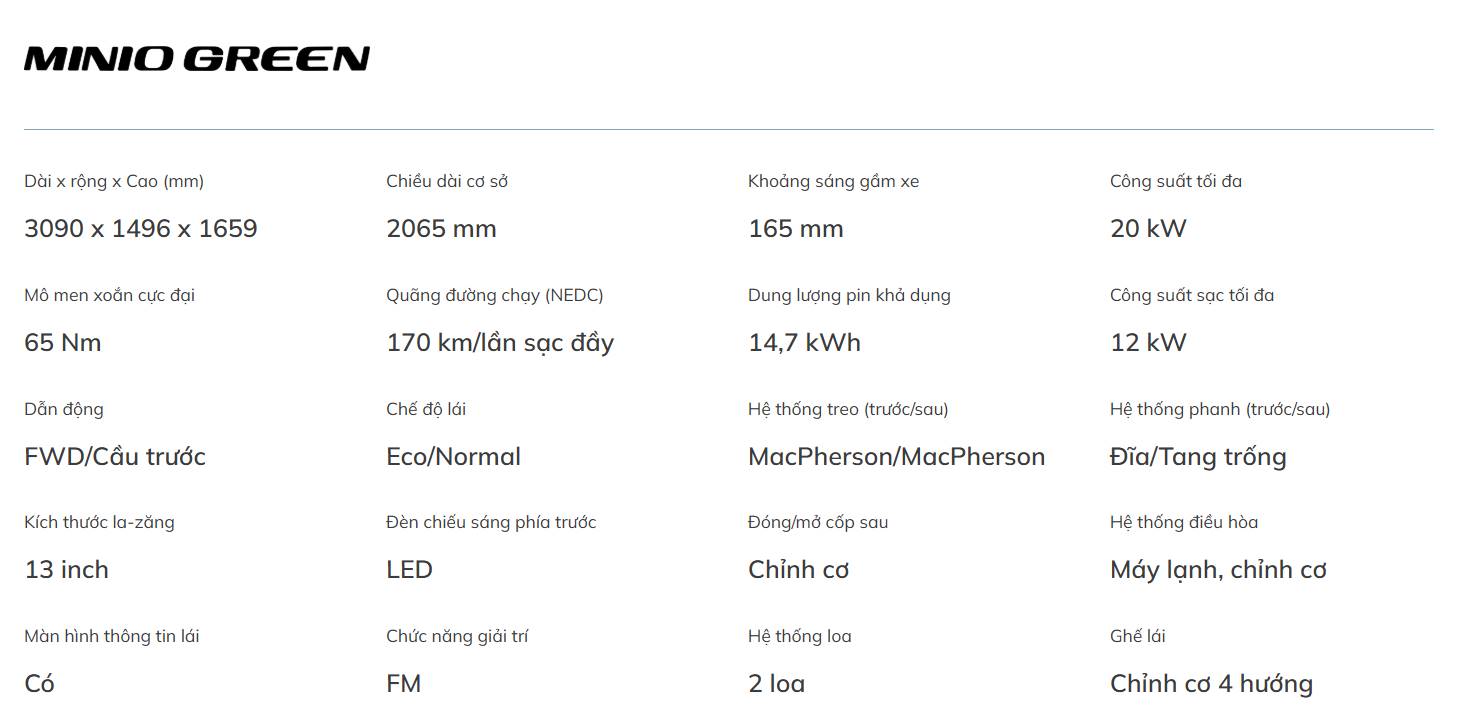Select the MacPherson/MacPherson suspension value
Viewport: 1461px width, 718px height.
[x=896, y=457]
